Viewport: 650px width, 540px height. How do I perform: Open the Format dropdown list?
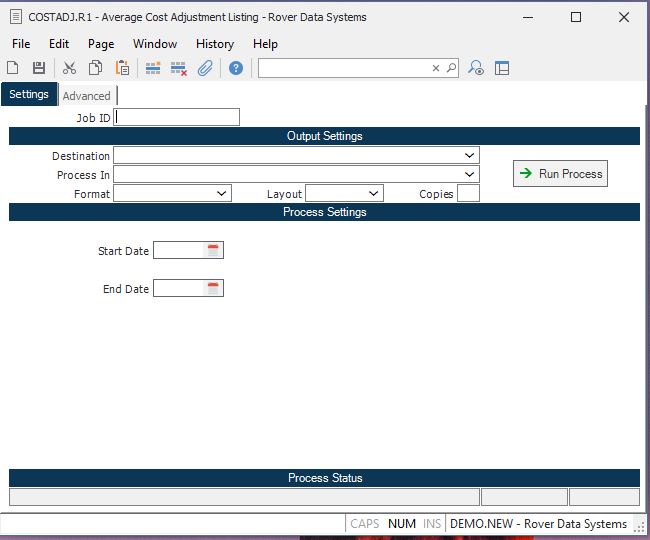pos(221,194)
